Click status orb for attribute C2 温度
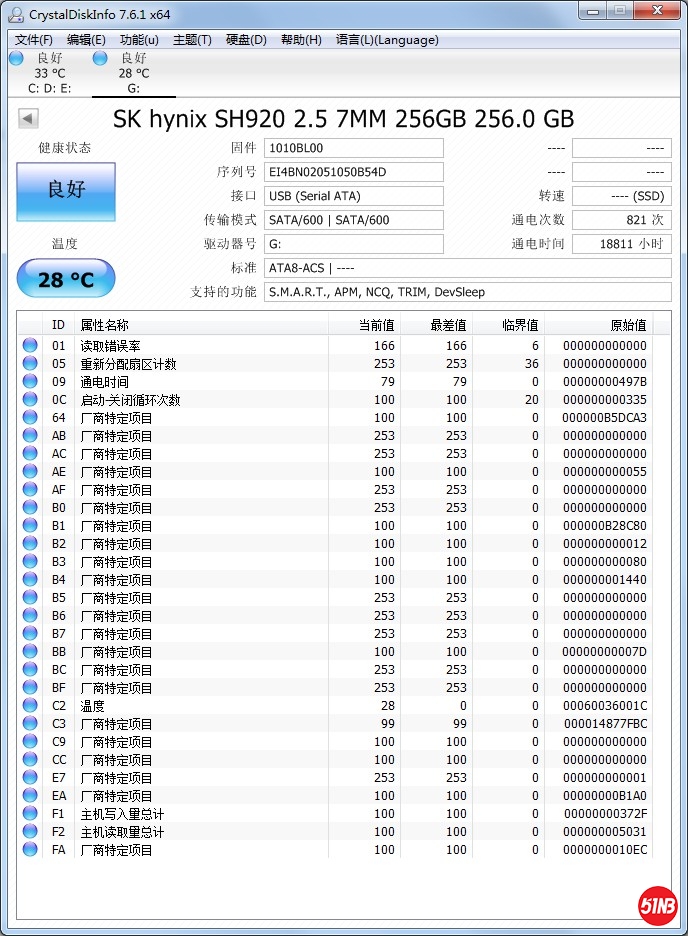688x936 pixels. pos(30,706)
